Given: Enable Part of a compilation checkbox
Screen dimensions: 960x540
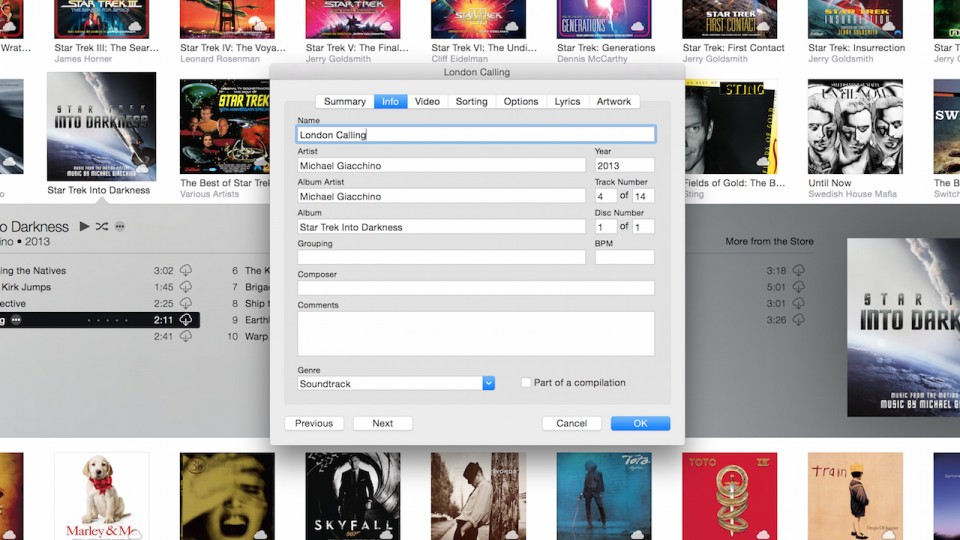Looking at the screenshot, I should coord(526,383).
